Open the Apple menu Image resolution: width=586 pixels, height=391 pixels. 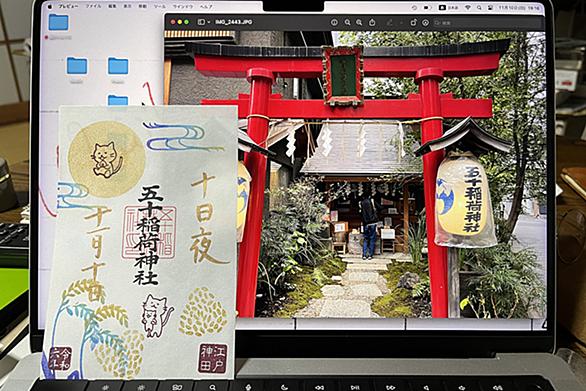click(x=50, y=6)
